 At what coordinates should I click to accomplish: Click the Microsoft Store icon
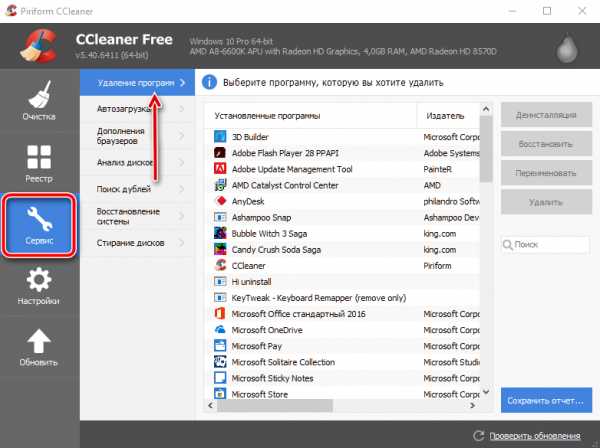[x=220, y=393]
